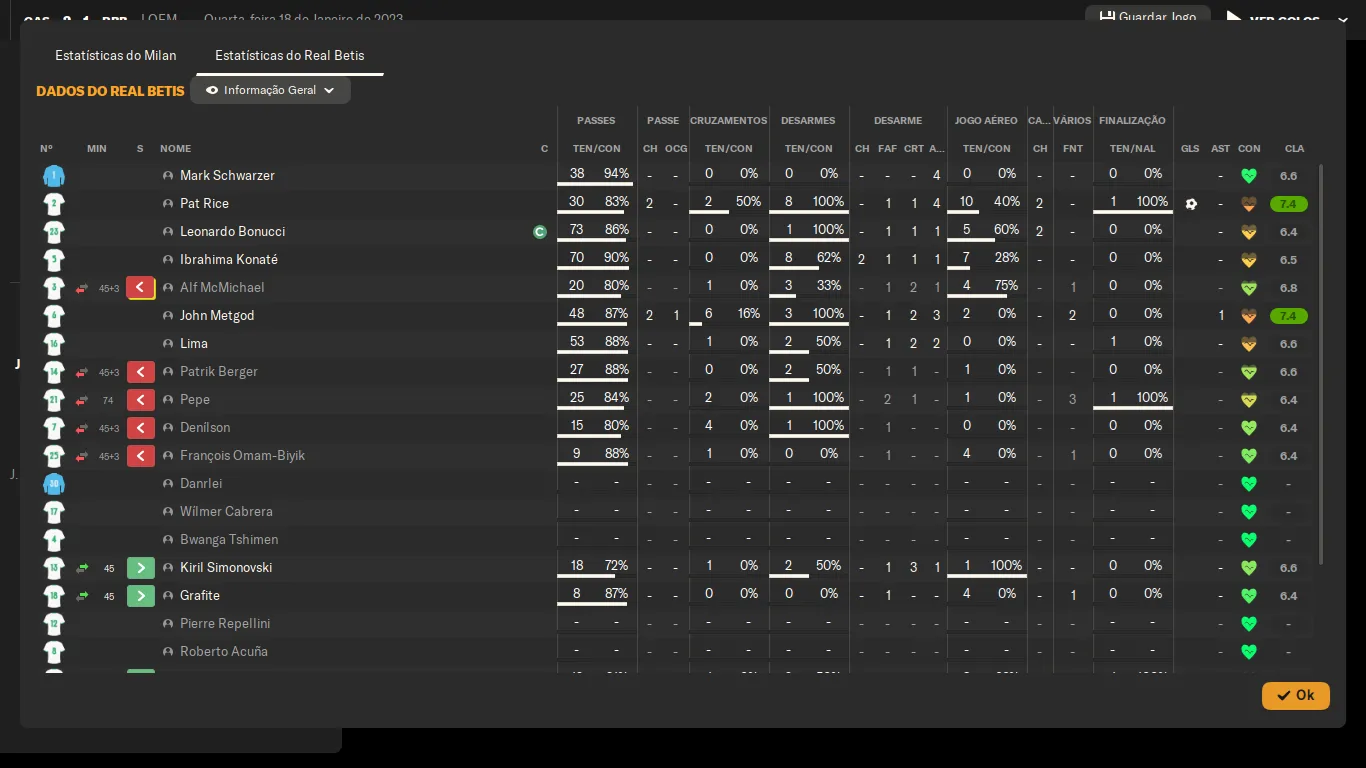Viewport: 1366px width, 768px height.
Task: Click the goal ball icon in Pat Rice's row
Action: point(1190,204)
